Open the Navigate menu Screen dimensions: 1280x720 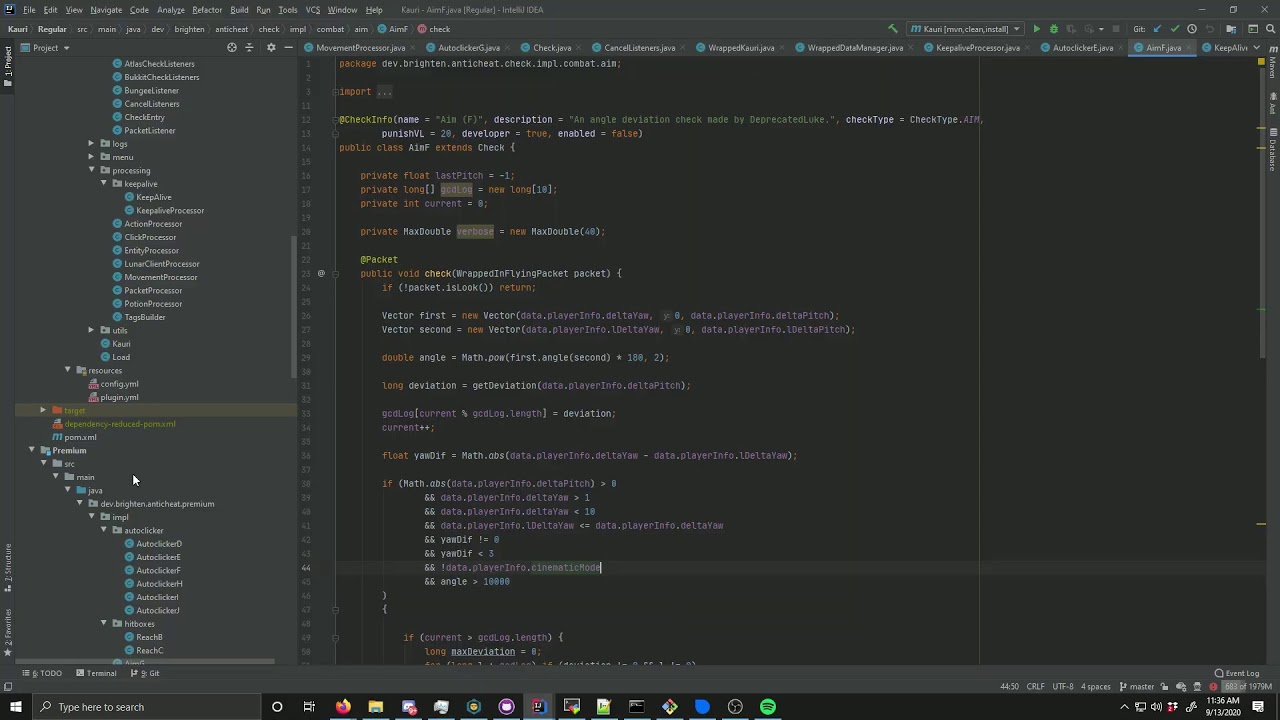pos(106,10)
